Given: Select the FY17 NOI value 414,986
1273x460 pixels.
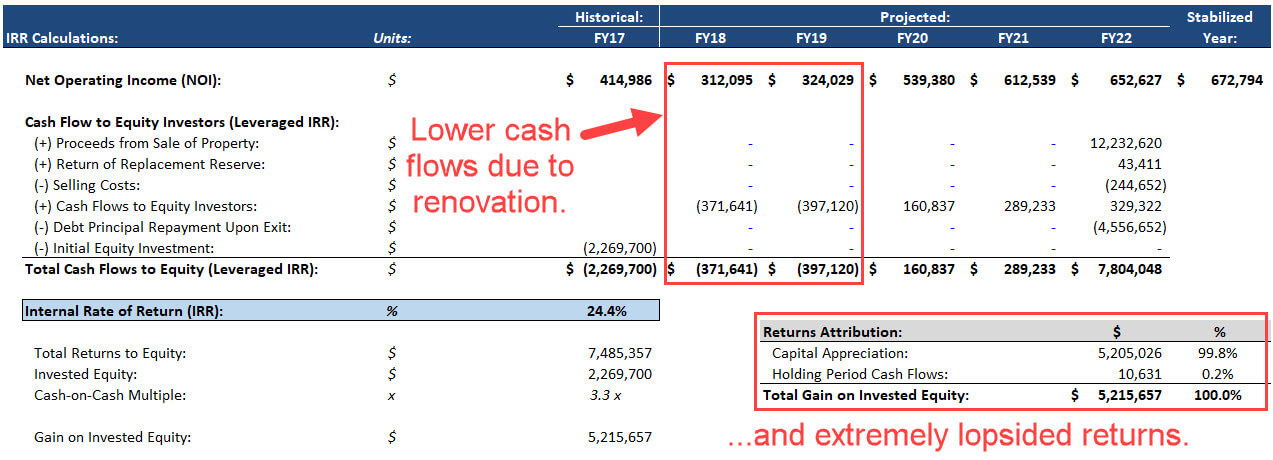Looking at the screenshot, I should click(x=625, y=80).
